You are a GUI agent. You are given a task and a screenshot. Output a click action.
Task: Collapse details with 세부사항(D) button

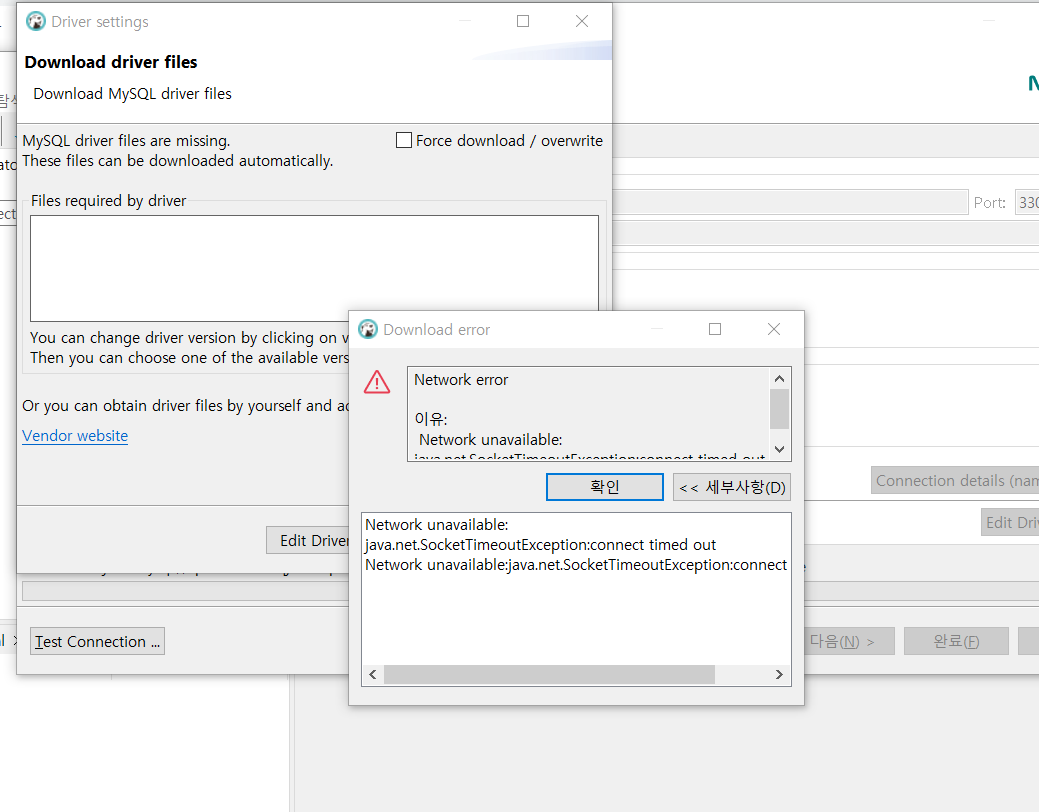[x=732, y=487]
